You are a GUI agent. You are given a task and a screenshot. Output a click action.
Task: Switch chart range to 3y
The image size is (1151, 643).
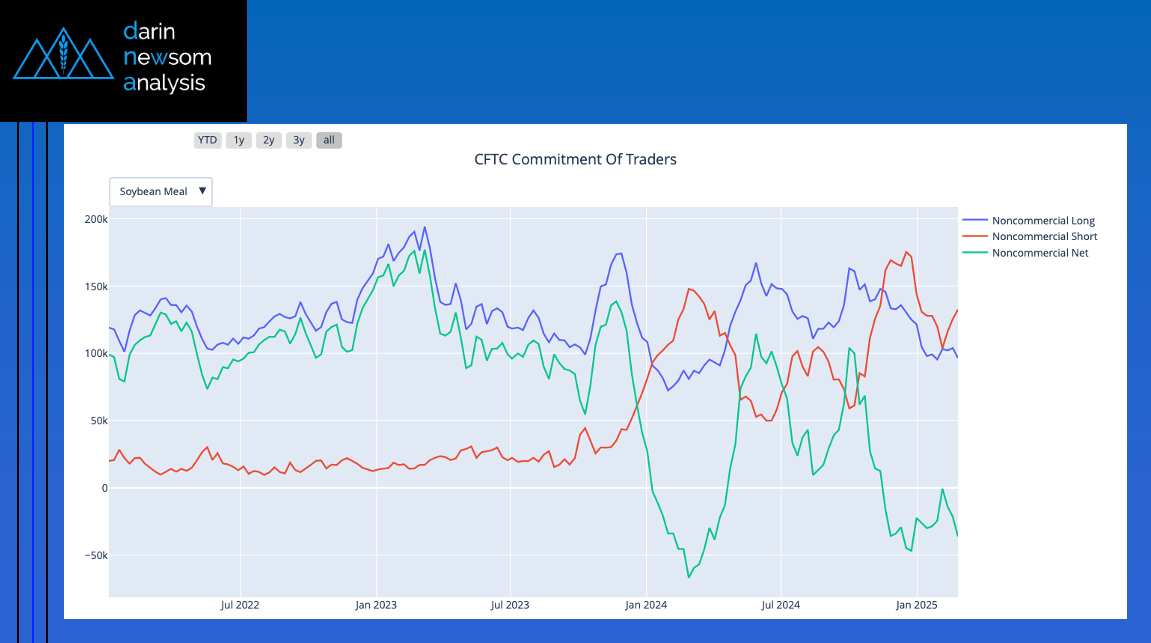[x=299, y=140]
